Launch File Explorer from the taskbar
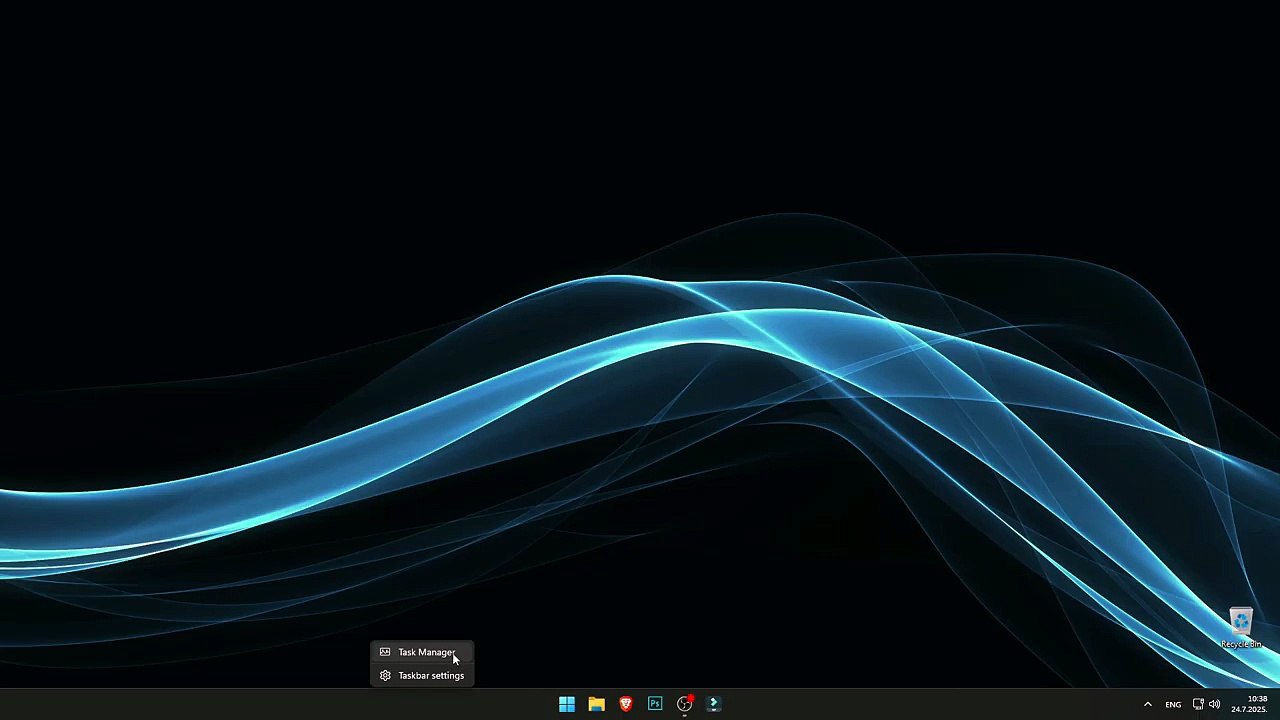 (596, 704)
